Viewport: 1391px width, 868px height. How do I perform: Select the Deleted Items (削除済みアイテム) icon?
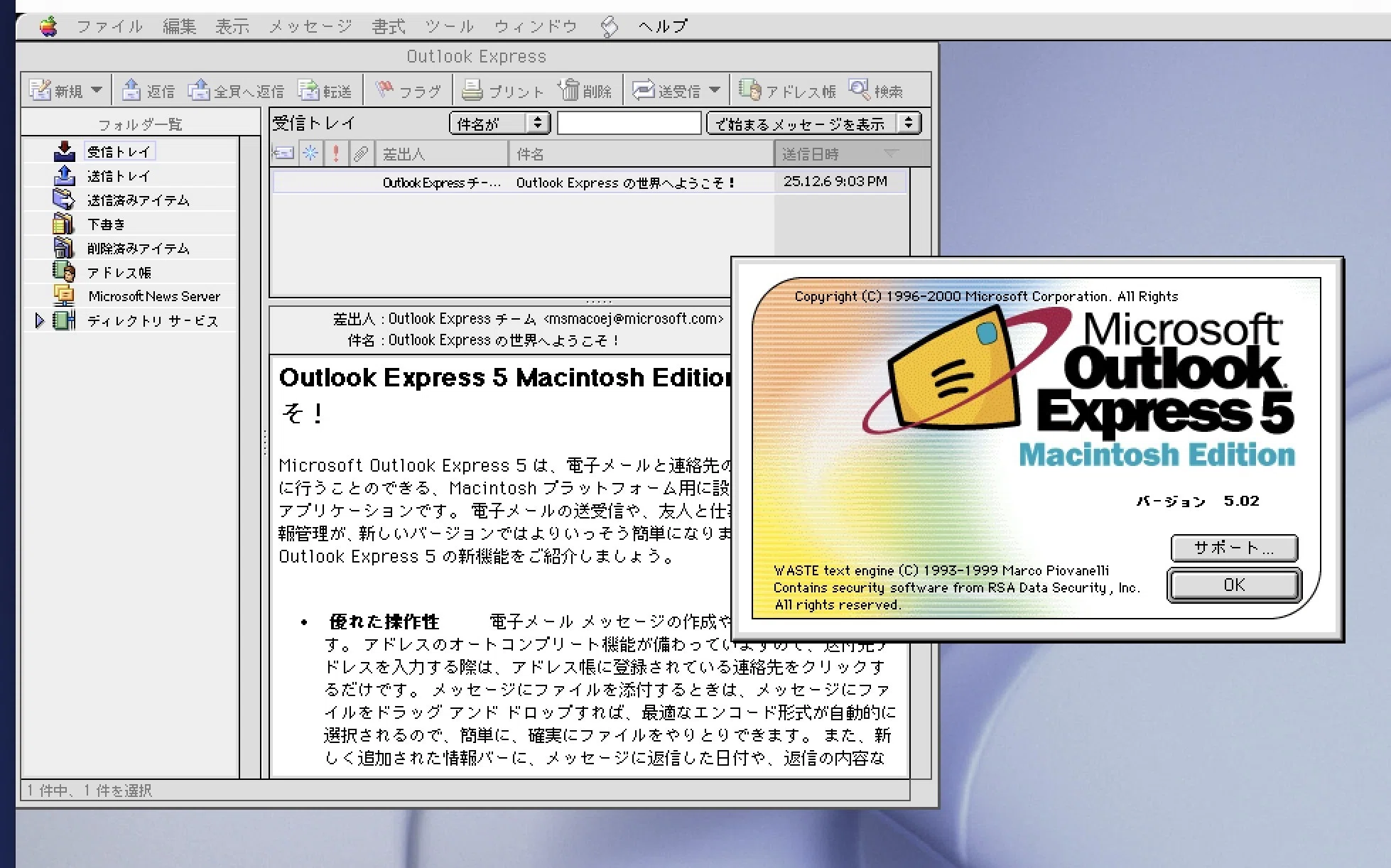pos(63,247)
